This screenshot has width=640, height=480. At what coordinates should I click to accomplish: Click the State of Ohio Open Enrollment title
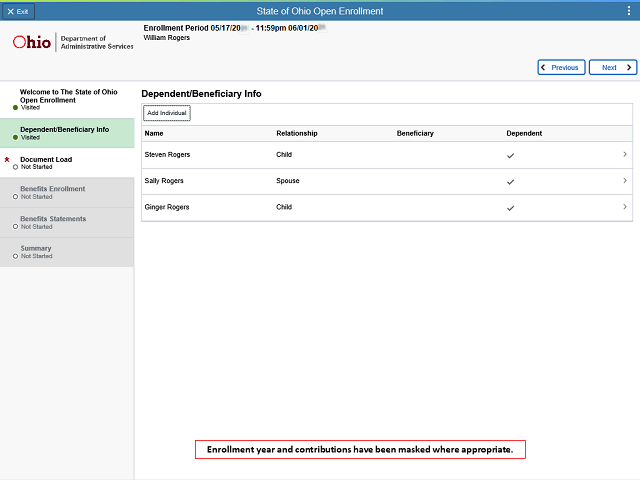pos(320,11)
